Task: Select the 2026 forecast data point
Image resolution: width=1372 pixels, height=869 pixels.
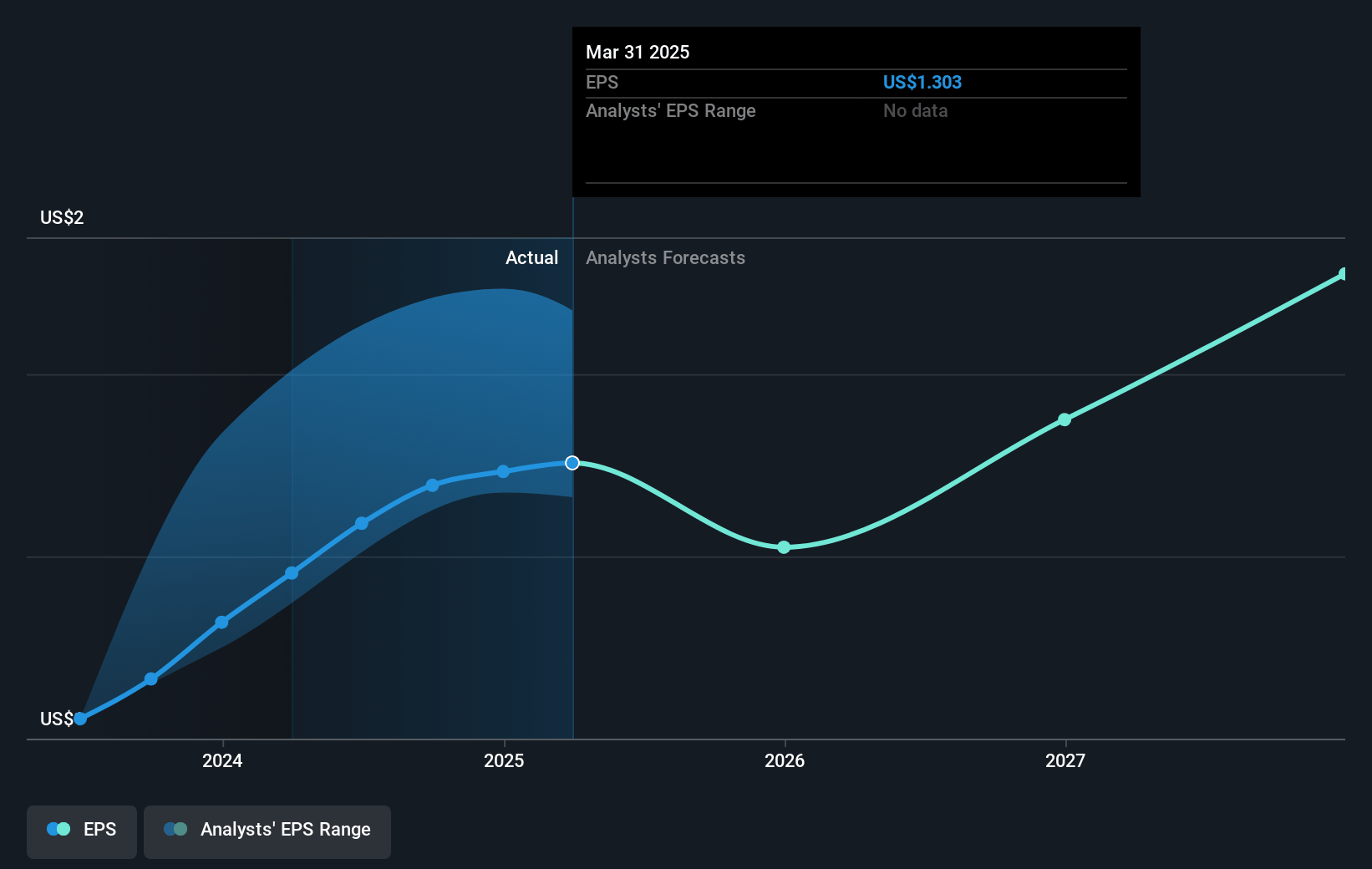Action: [784, 547]
